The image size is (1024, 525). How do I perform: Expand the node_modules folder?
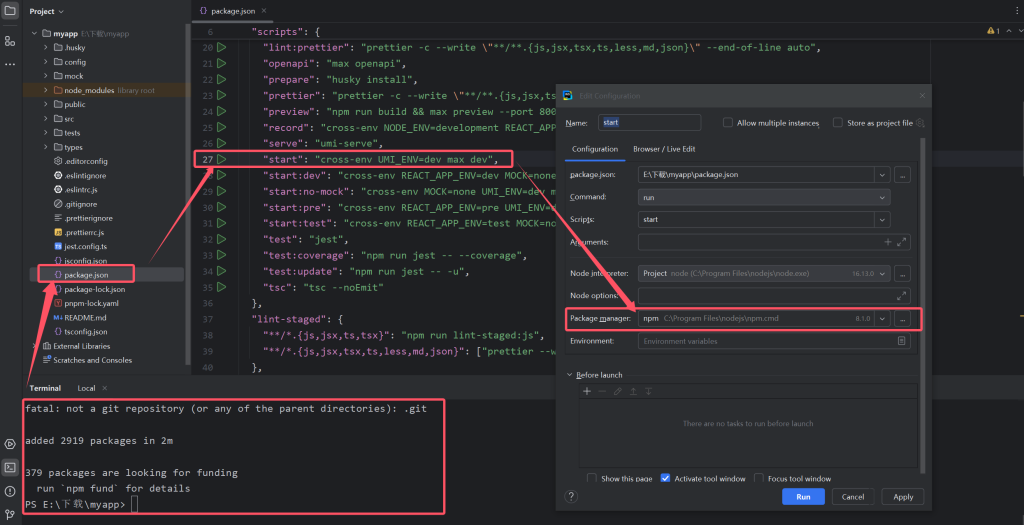click(46, 90)
